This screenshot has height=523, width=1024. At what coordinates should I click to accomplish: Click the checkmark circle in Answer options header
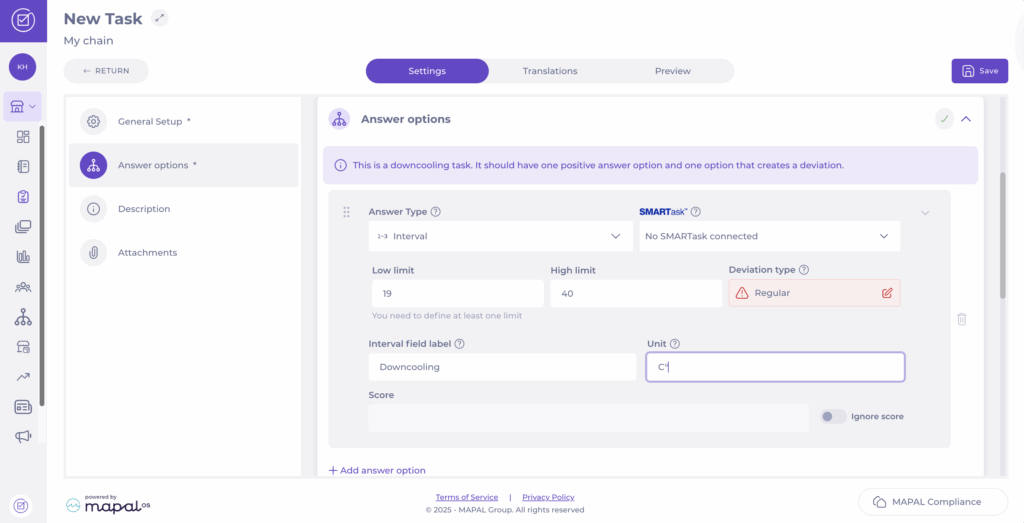click(x=944, y=119)
